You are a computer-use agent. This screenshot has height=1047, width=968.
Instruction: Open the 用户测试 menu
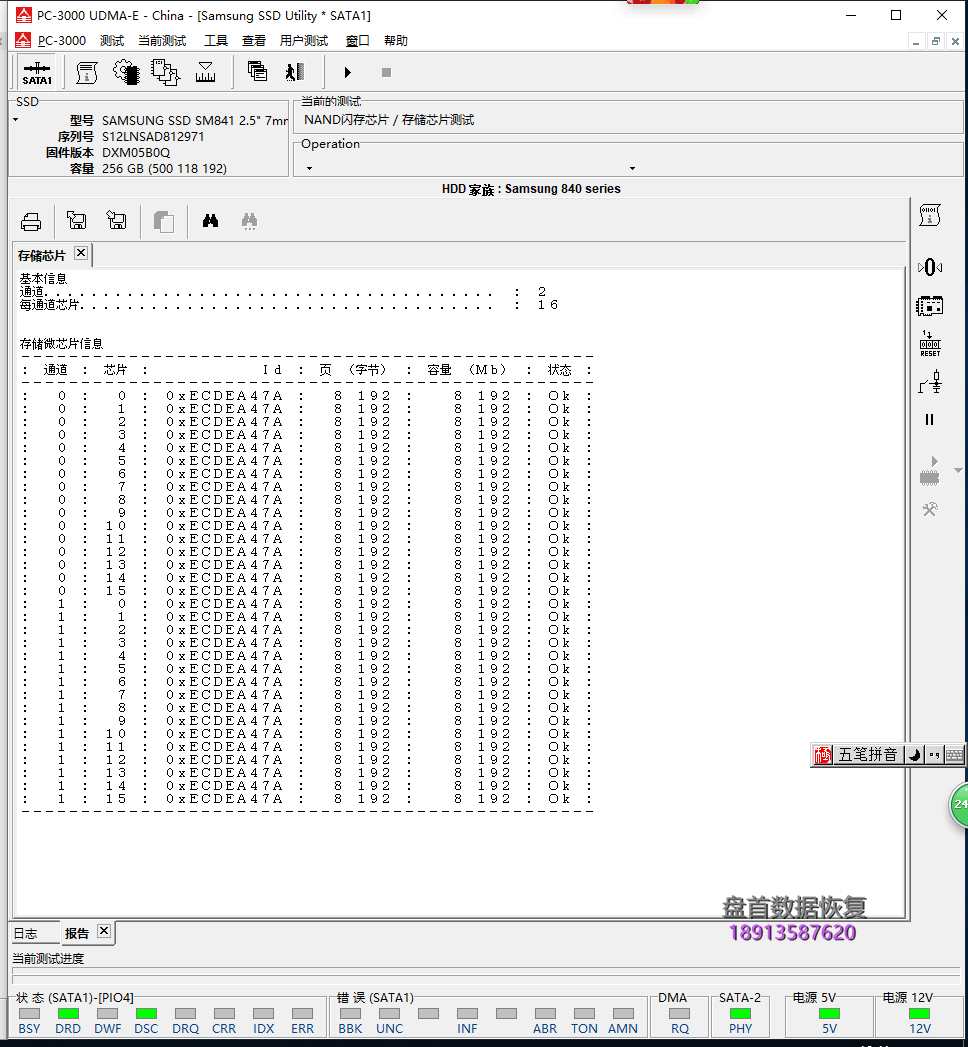pos(304,41)
